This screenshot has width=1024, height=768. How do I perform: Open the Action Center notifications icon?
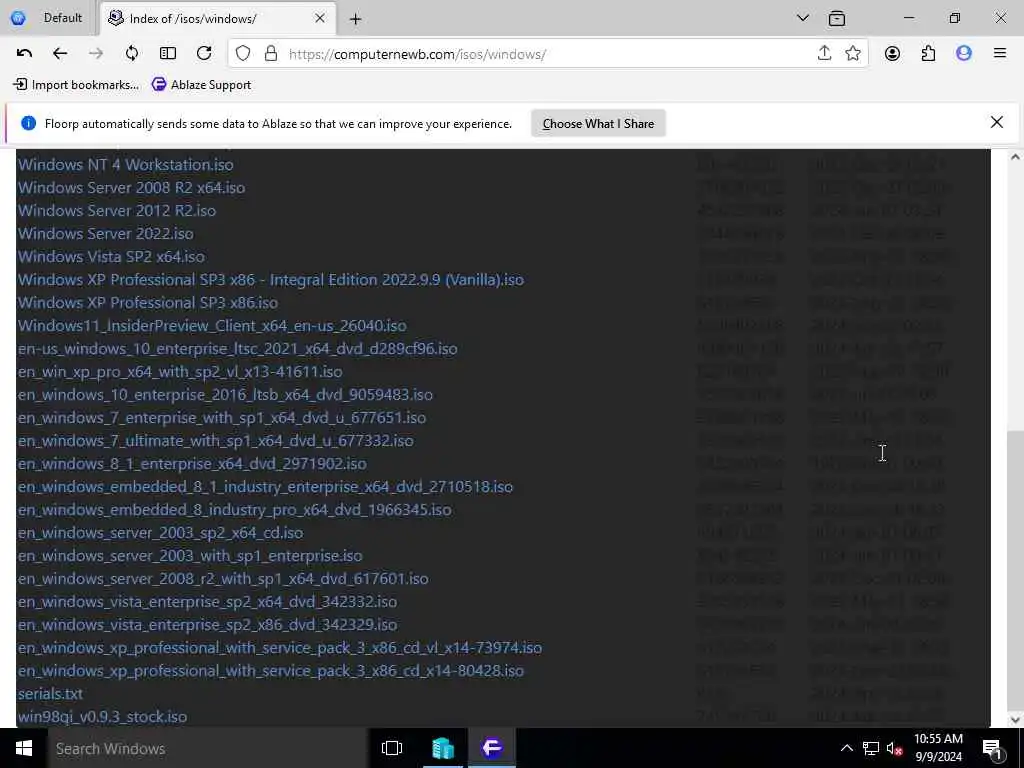[992, 748]
